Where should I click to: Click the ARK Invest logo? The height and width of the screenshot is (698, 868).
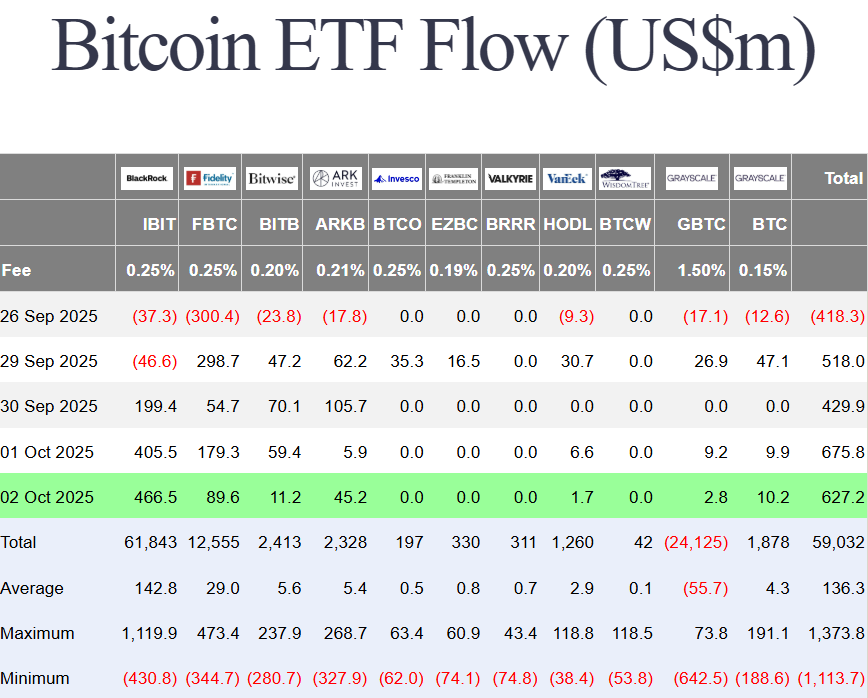(336, 178)
